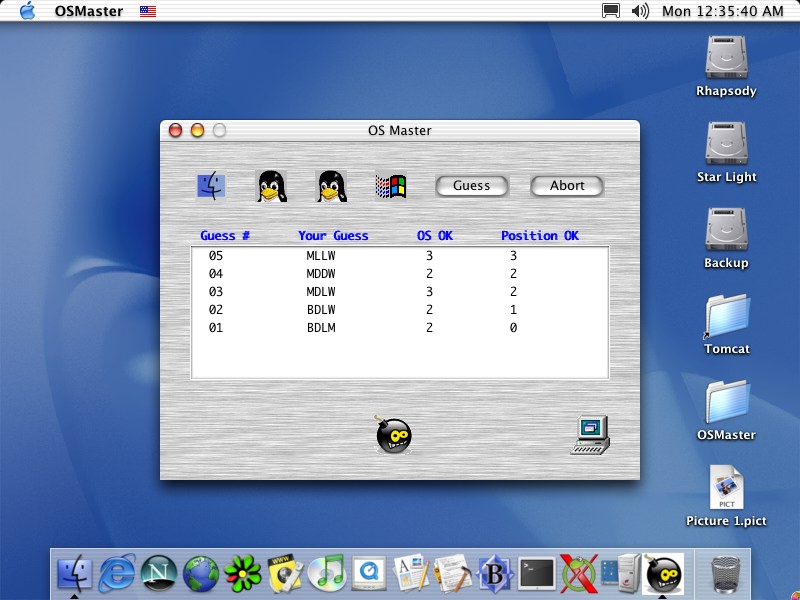Select guess row 05 MLLW
This screenshot has width=800, height=600.
click(x=399, y=256)
